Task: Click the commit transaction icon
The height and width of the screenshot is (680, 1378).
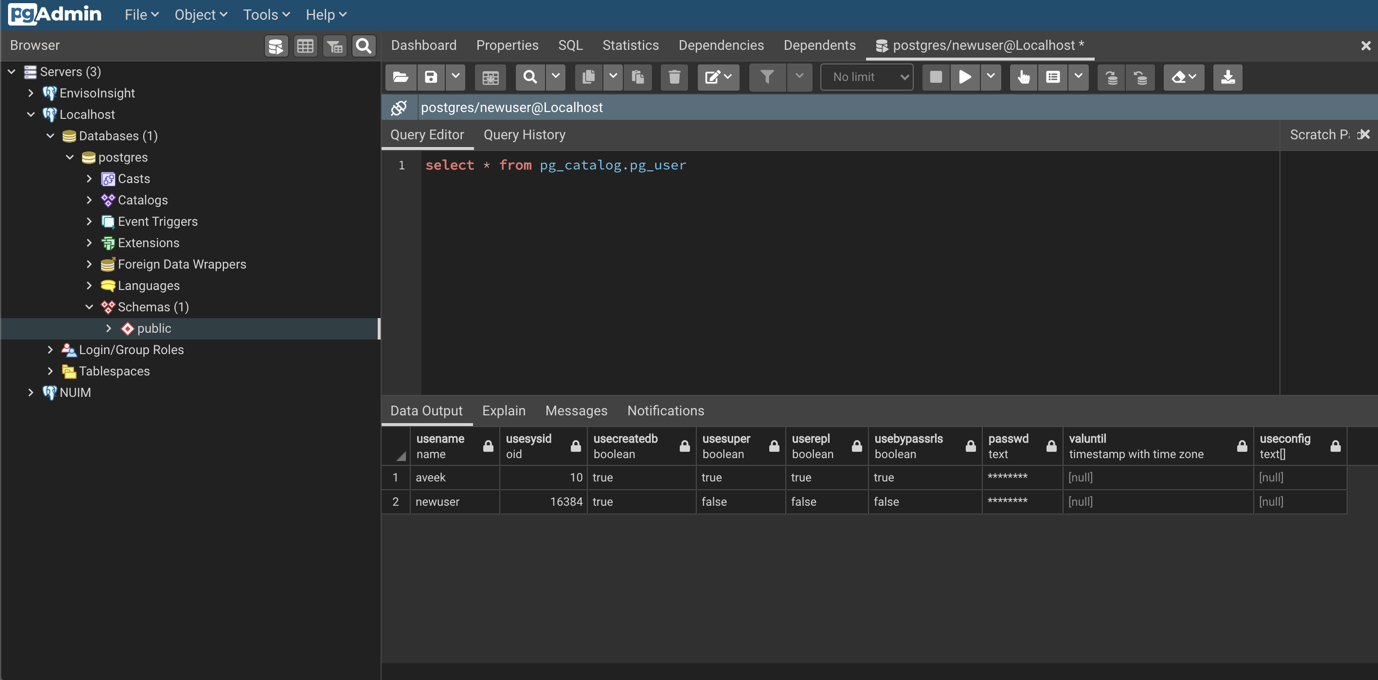Action: 1111,77
